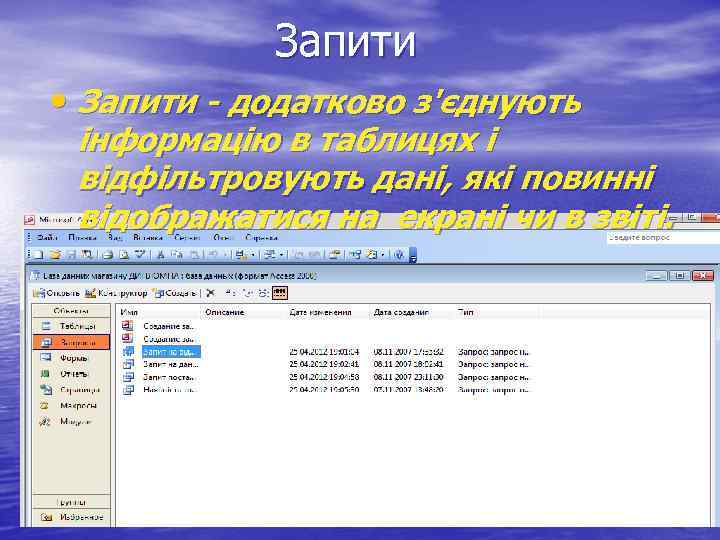Open the Избранное group

[x=71, y=517]
